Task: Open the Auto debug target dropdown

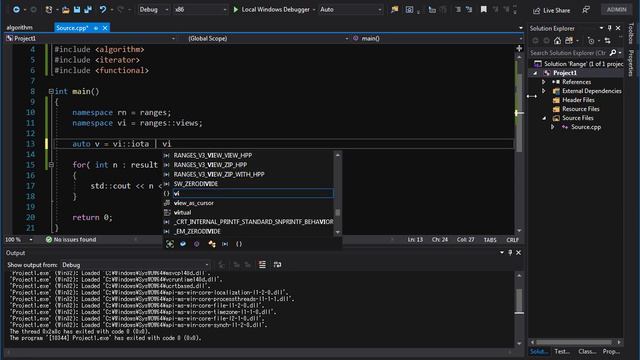Action: (351, 9)
